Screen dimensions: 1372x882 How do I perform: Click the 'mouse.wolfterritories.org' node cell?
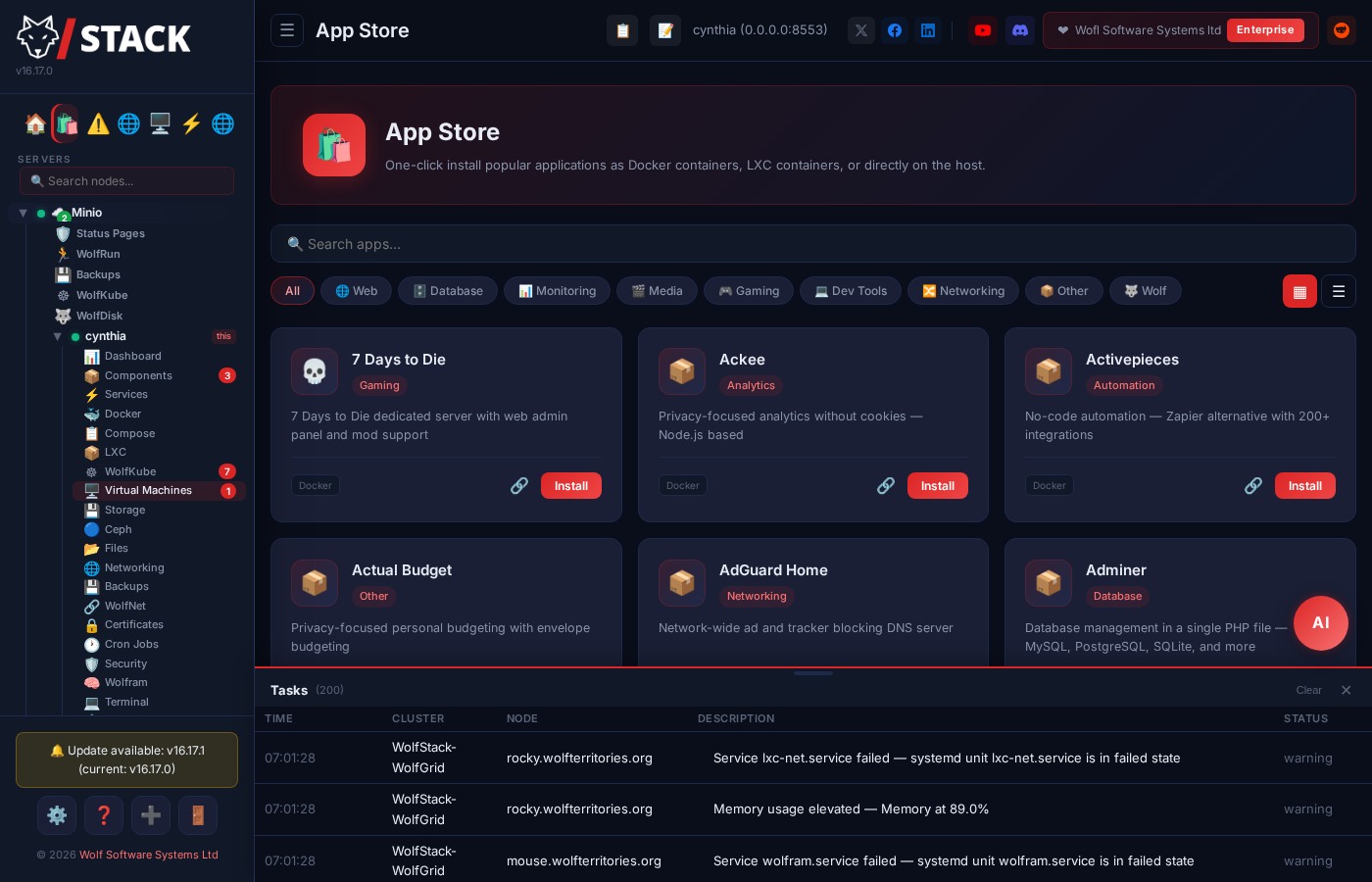pos(584,861)
